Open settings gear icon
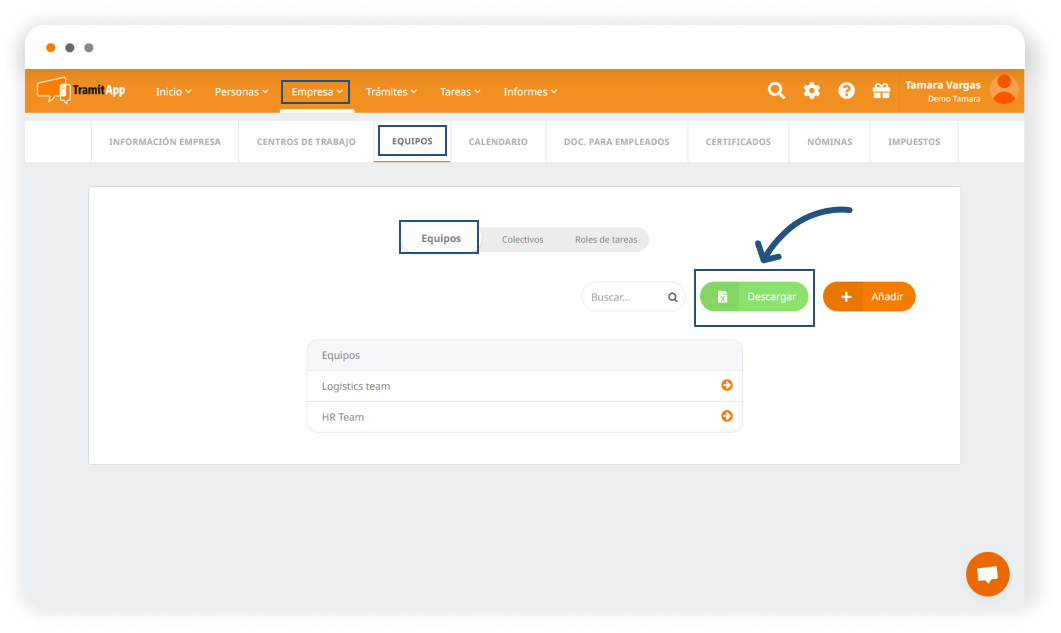This screenshot has height=633, width=1061. (811, 91)
